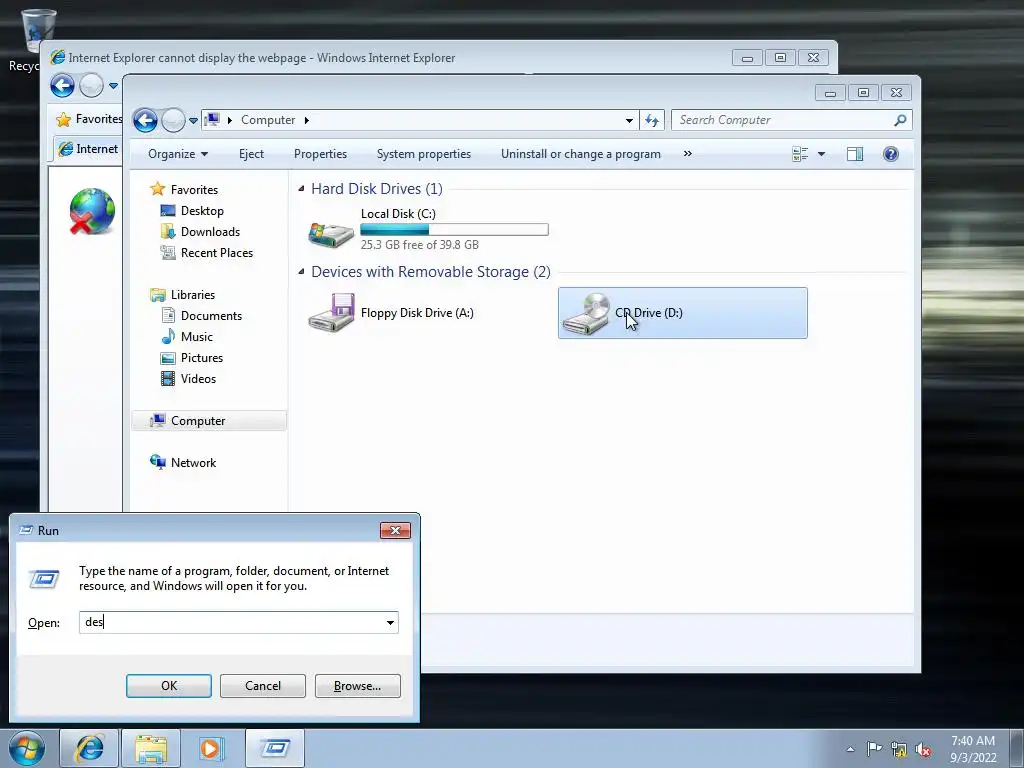This screenshot has width=1024, height=768.
Task: Open Favorites in Internet Explorer
Action: [89, 119]
